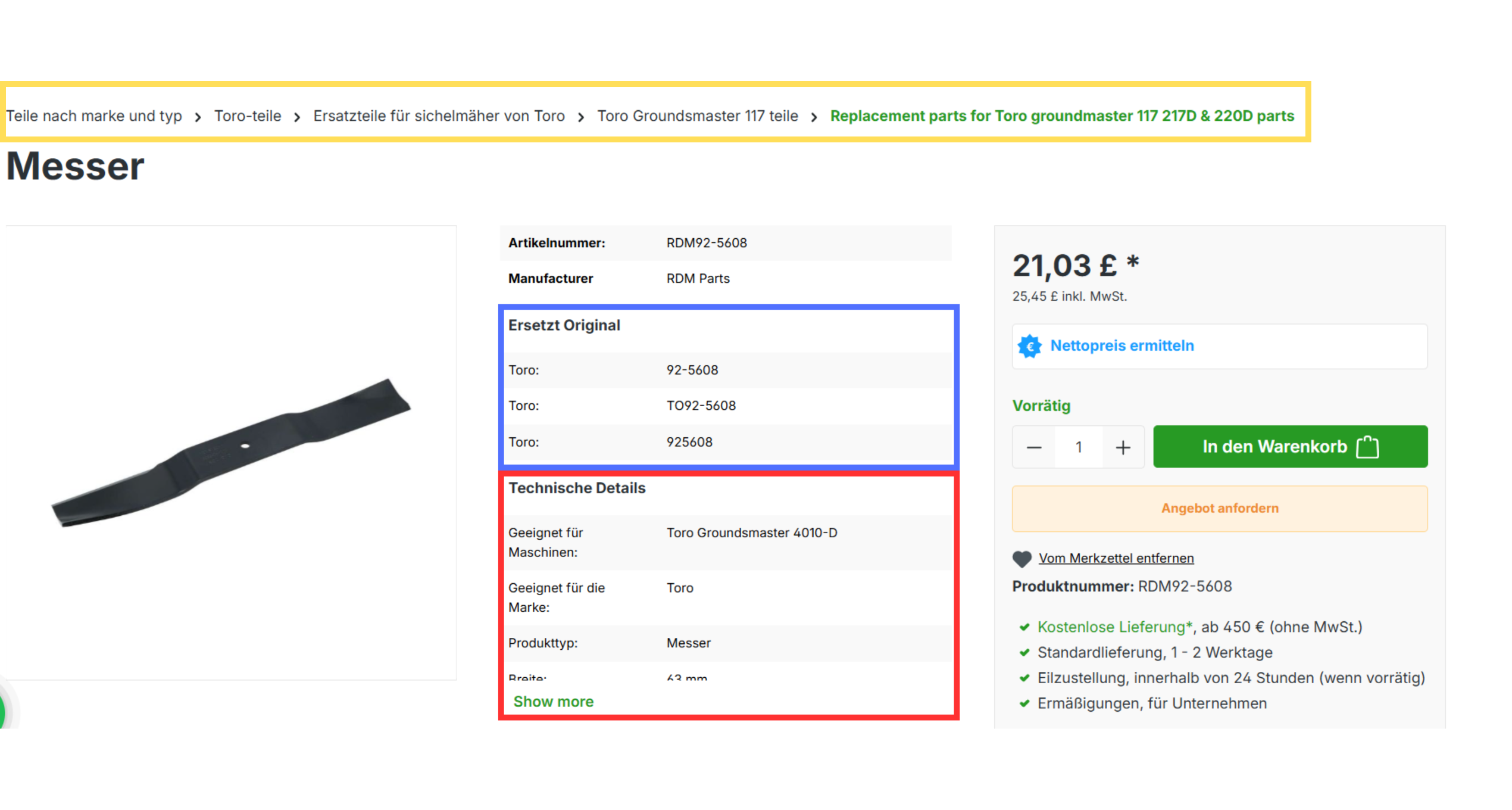1512x810 pixels.
Task: Add item via In den Warenkorb button
Action: point(1290,447)
